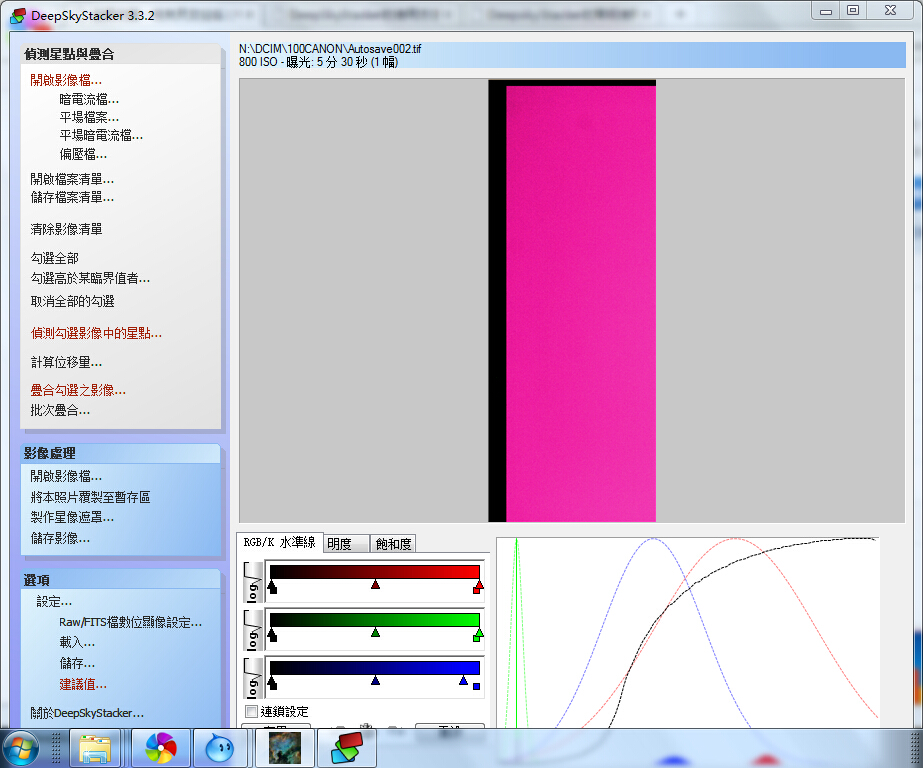Click 關於DeepSkyStacker... about link
Viewport: 923px width, 768px height.
coord(87,713)
